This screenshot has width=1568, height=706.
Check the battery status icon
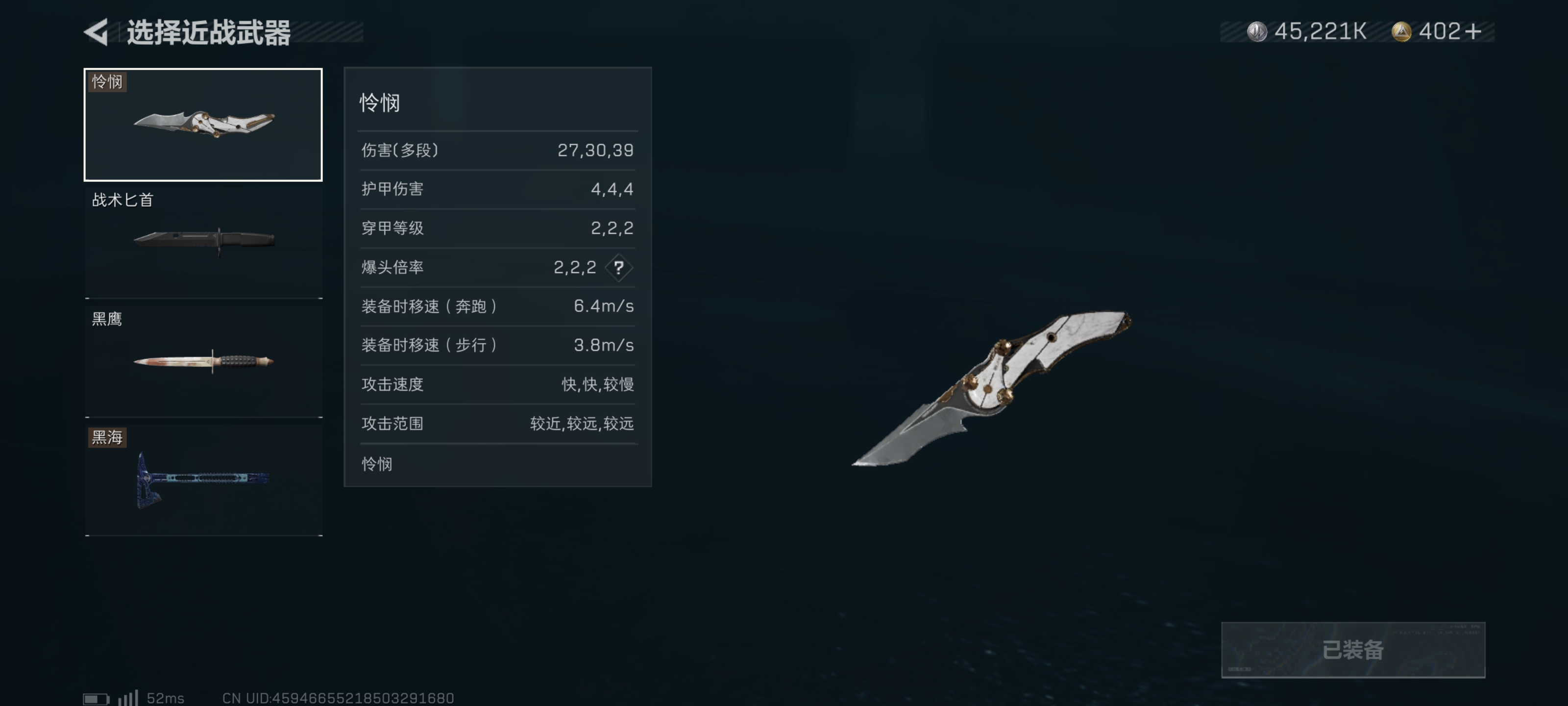[96, 698]
